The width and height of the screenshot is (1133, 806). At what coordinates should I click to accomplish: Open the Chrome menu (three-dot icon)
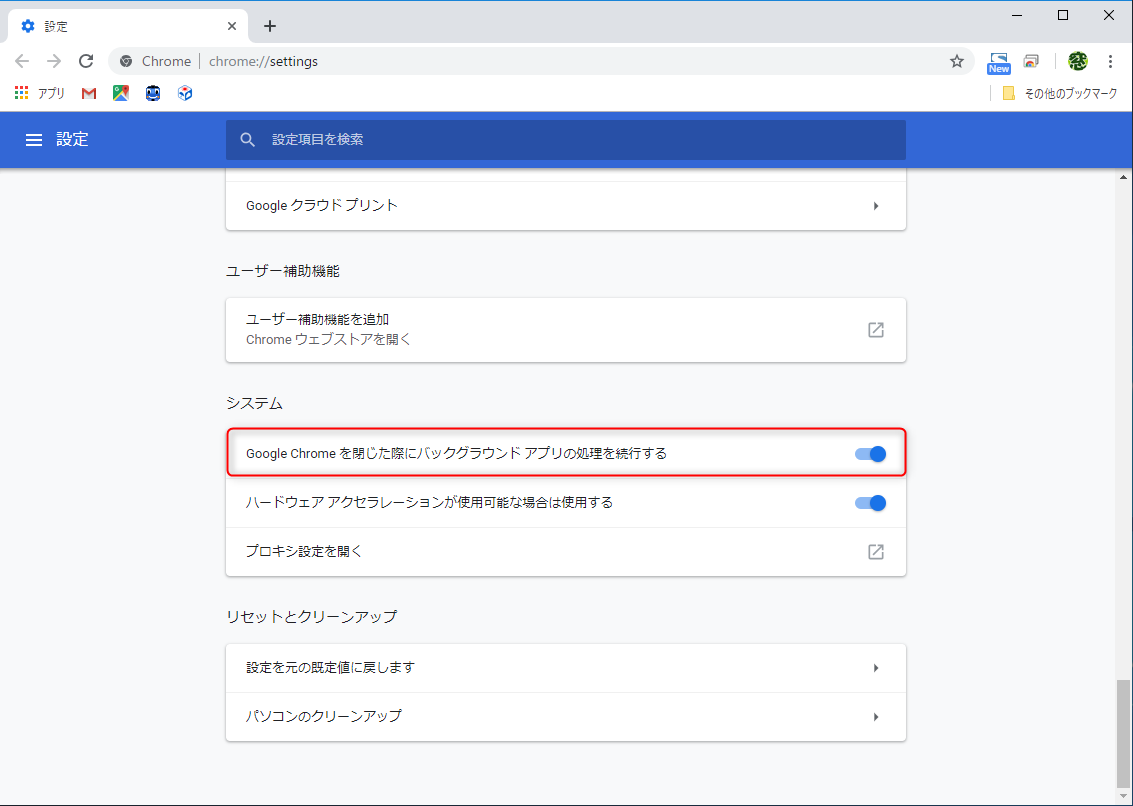pyautogui.click(x=1111, y=61)
